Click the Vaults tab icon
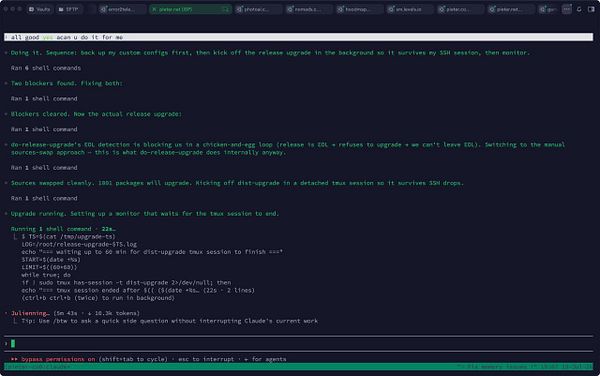This screenshot has width=600, height=376. pos(31,9)
